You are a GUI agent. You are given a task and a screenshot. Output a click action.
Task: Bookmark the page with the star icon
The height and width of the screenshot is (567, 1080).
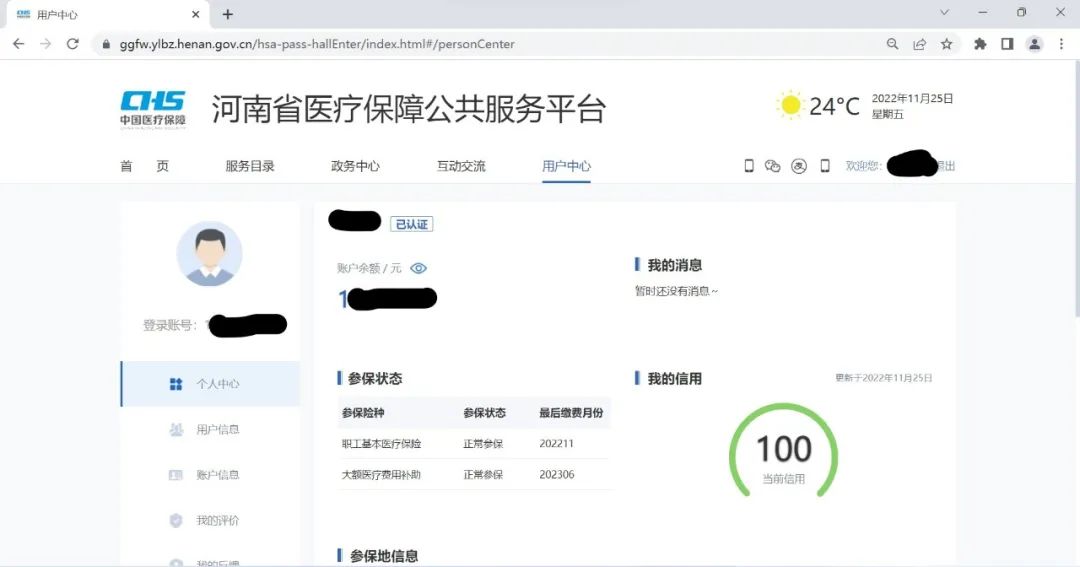pos(946,44)
